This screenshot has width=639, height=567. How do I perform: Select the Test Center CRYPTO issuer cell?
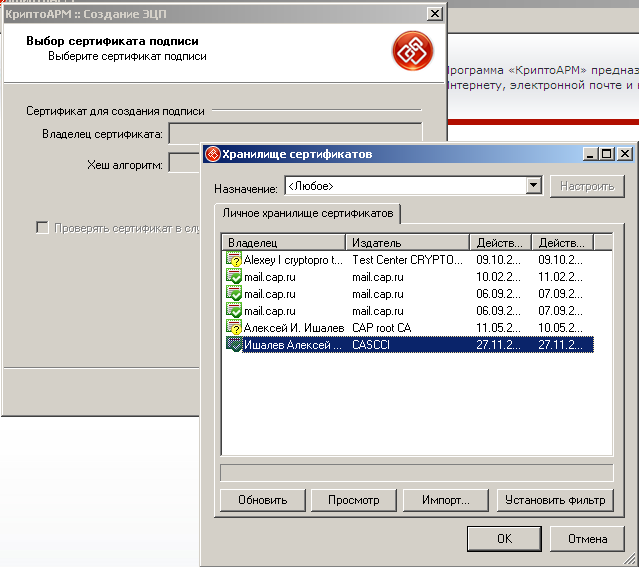pyautogui.click(x=408, y=260)
